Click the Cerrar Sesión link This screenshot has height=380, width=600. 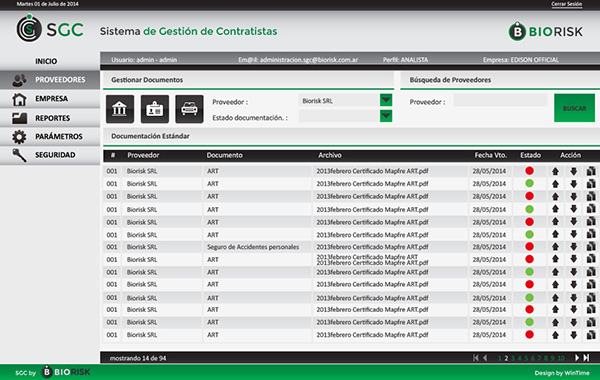pyautogui.click(x=567, y=4)
